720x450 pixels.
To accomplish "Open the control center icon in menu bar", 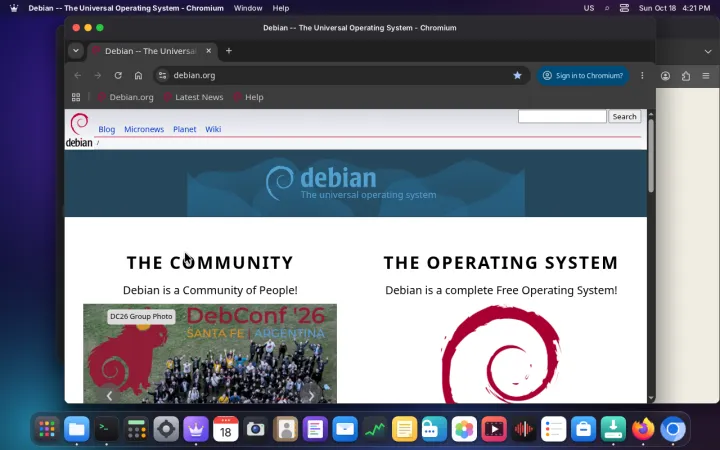I will tap(624, 8).
